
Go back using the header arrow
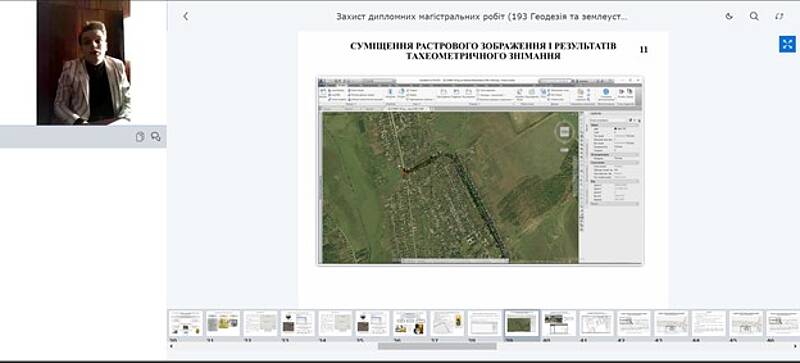coord(186,16)
